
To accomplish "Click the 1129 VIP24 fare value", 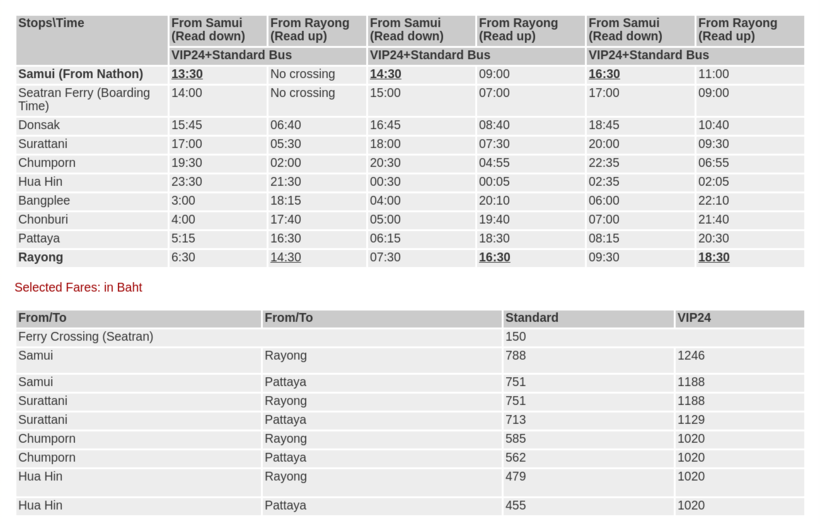I will (691, 420).
